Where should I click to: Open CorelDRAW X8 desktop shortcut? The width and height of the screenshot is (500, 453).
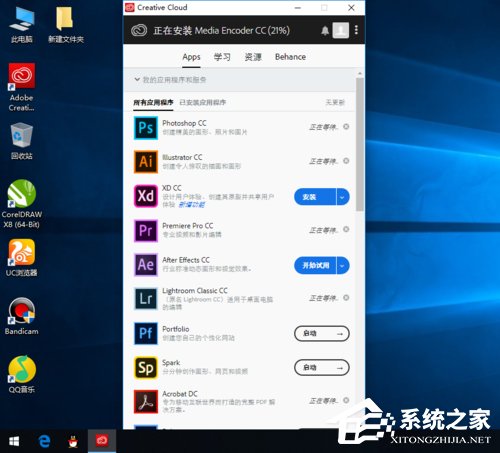(x=22, y=204)
